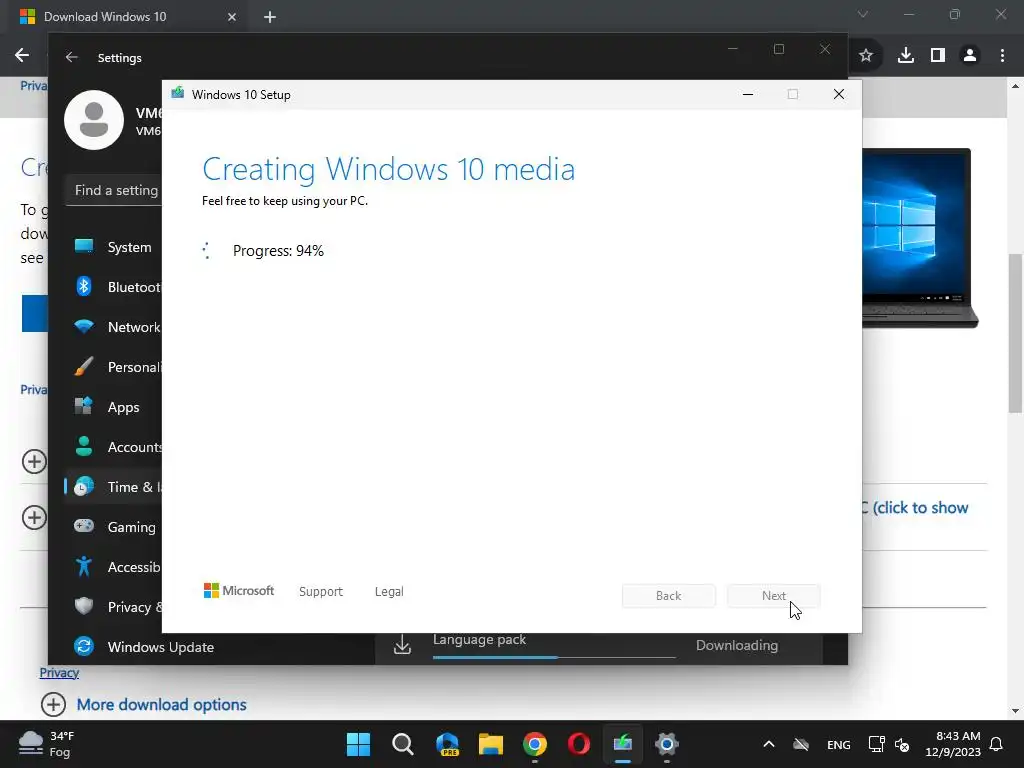This screenshot has width=1024, height=768.
Task: Select Time & language in Settings sidebar
Action: [x=114, y=487]
